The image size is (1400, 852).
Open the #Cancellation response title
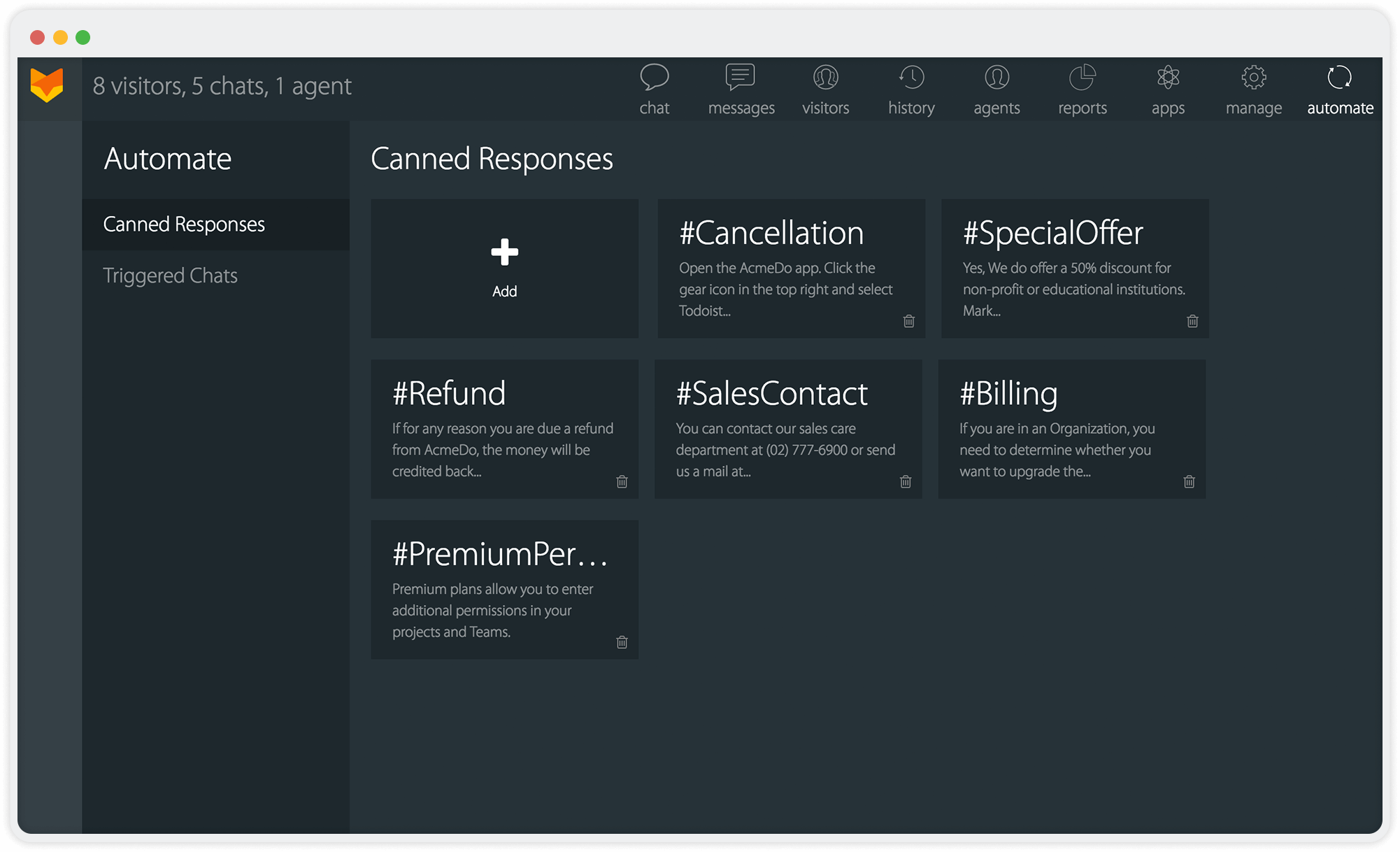(771, 233)
